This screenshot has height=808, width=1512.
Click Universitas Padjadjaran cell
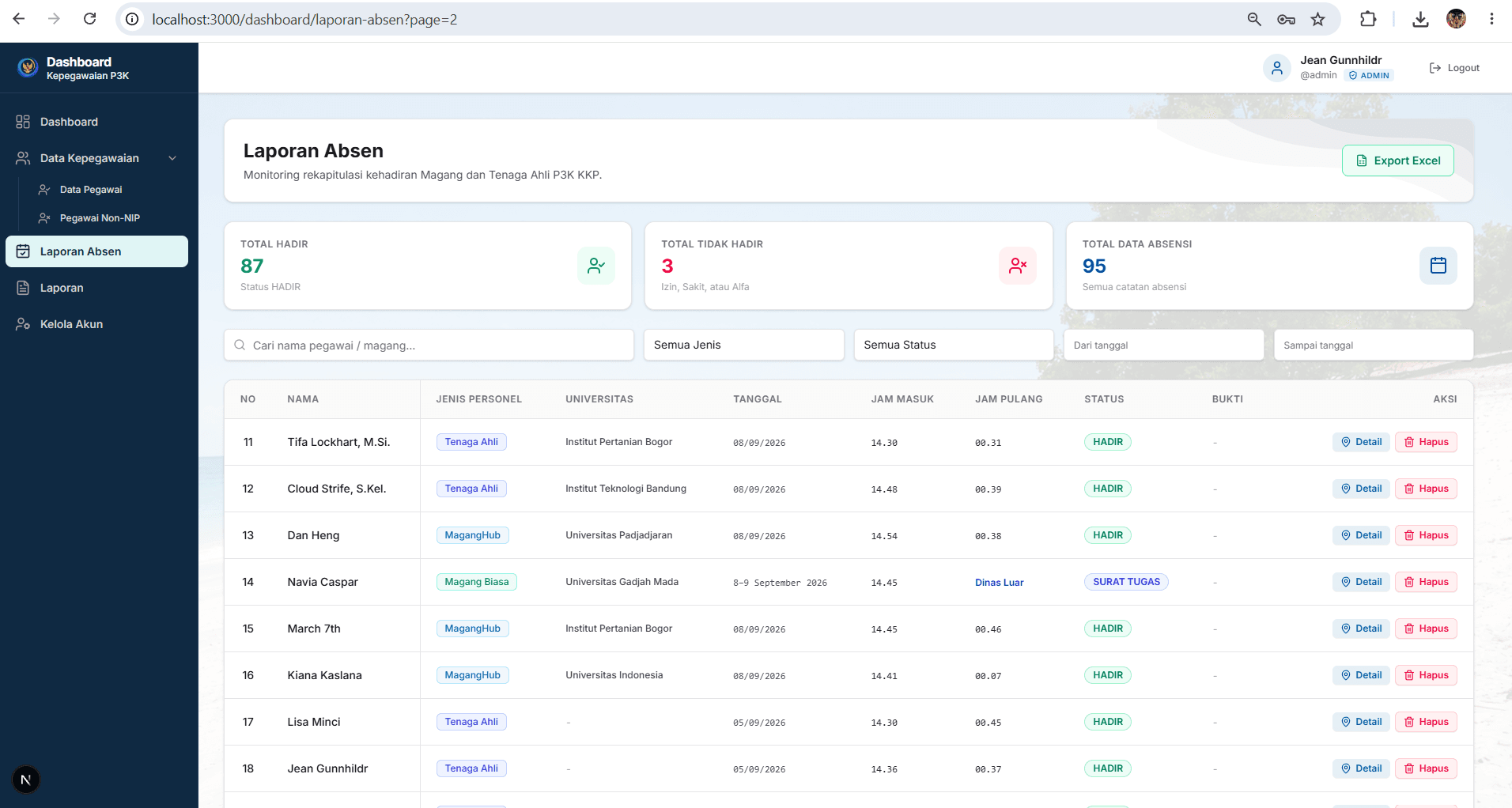618,535
